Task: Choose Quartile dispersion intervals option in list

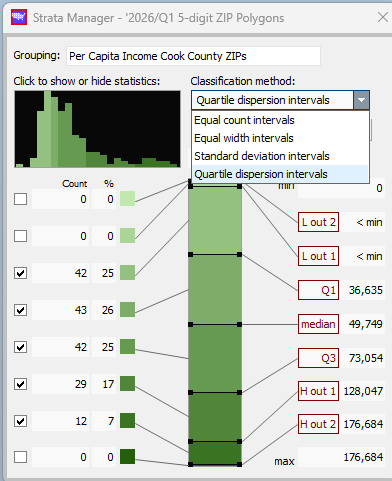Action: pos(261,174)
